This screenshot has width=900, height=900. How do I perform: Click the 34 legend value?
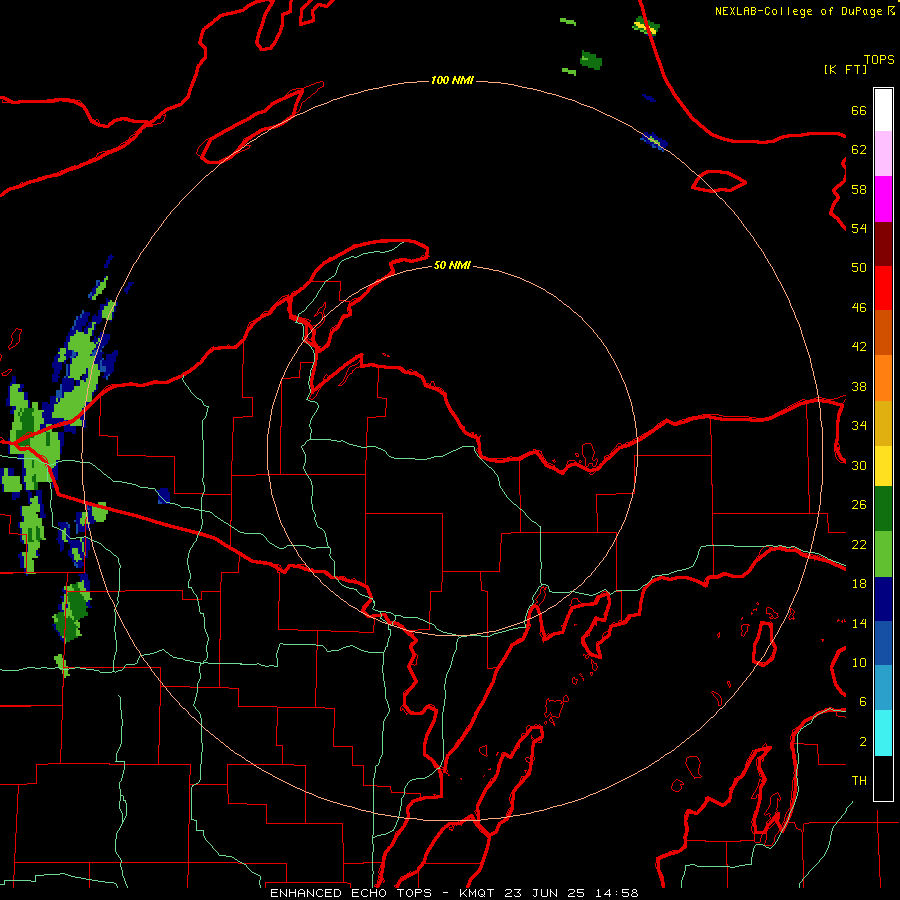point(859,426)
